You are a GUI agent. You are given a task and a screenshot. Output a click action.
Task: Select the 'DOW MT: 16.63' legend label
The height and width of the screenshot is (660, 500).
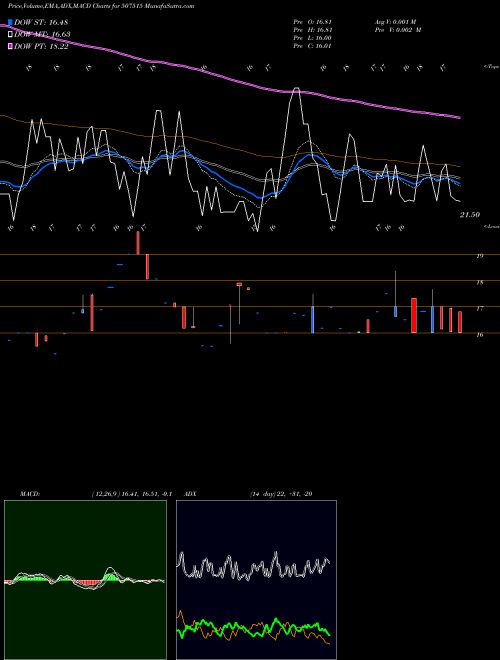[x=42, y=35]
